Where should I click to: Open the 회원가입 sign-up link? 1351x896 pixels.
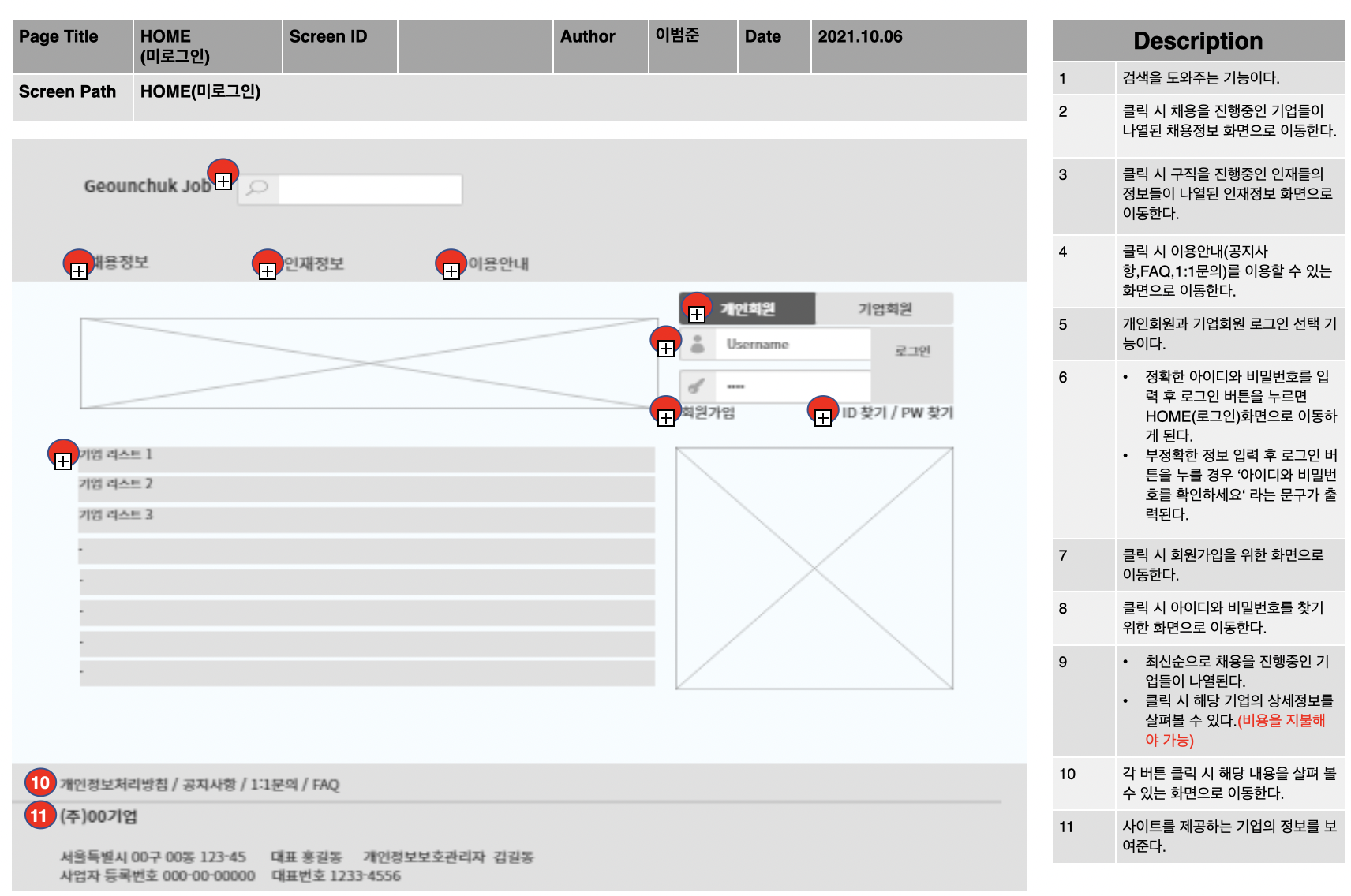(709, 413)
